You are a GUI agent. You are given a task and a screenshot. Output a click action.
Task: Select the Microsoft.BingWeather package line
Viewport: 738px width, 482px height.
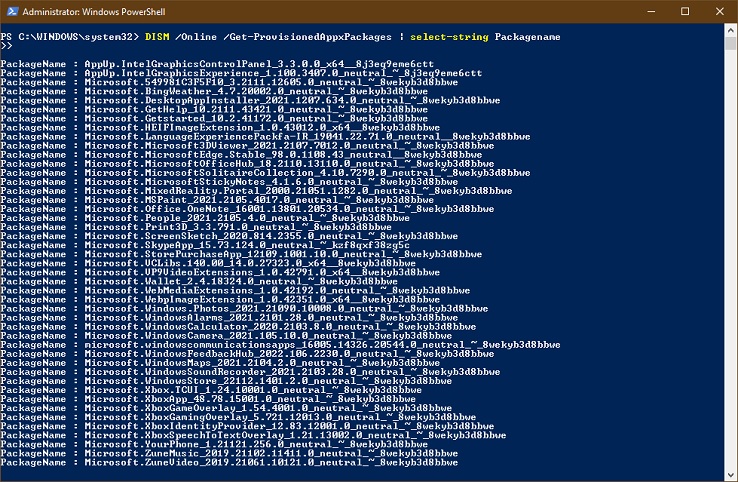click(214, 91)
